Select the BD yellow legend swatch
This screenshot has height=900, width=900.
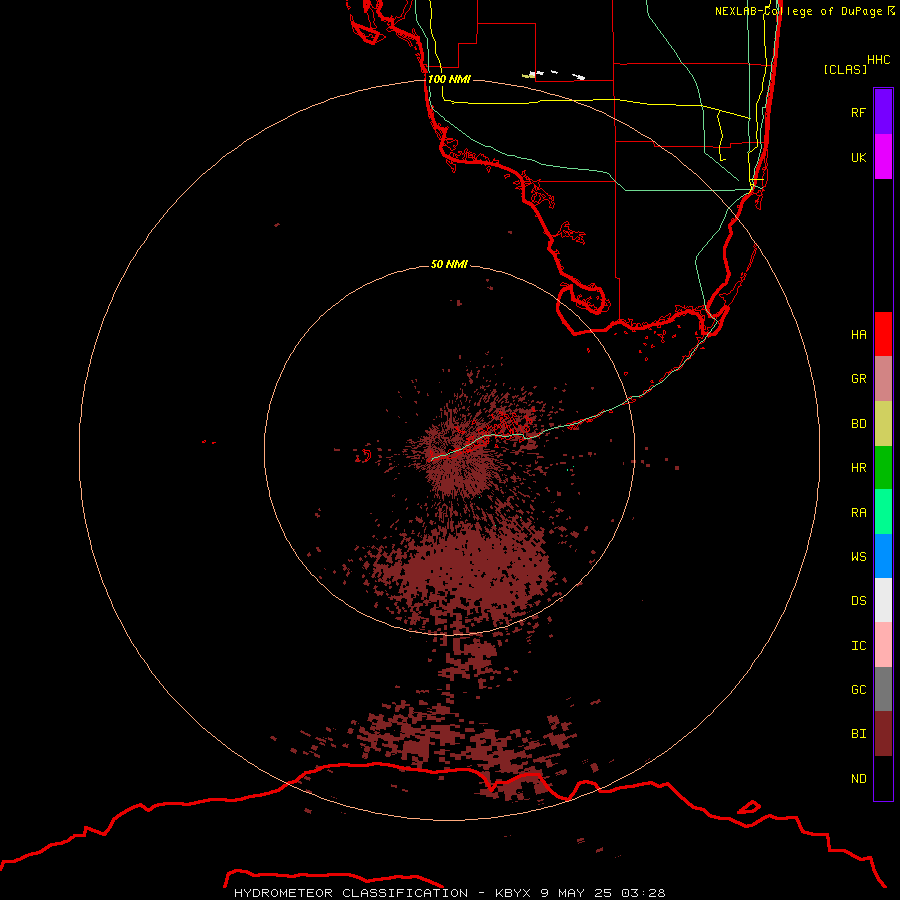[x=883, y=424]
